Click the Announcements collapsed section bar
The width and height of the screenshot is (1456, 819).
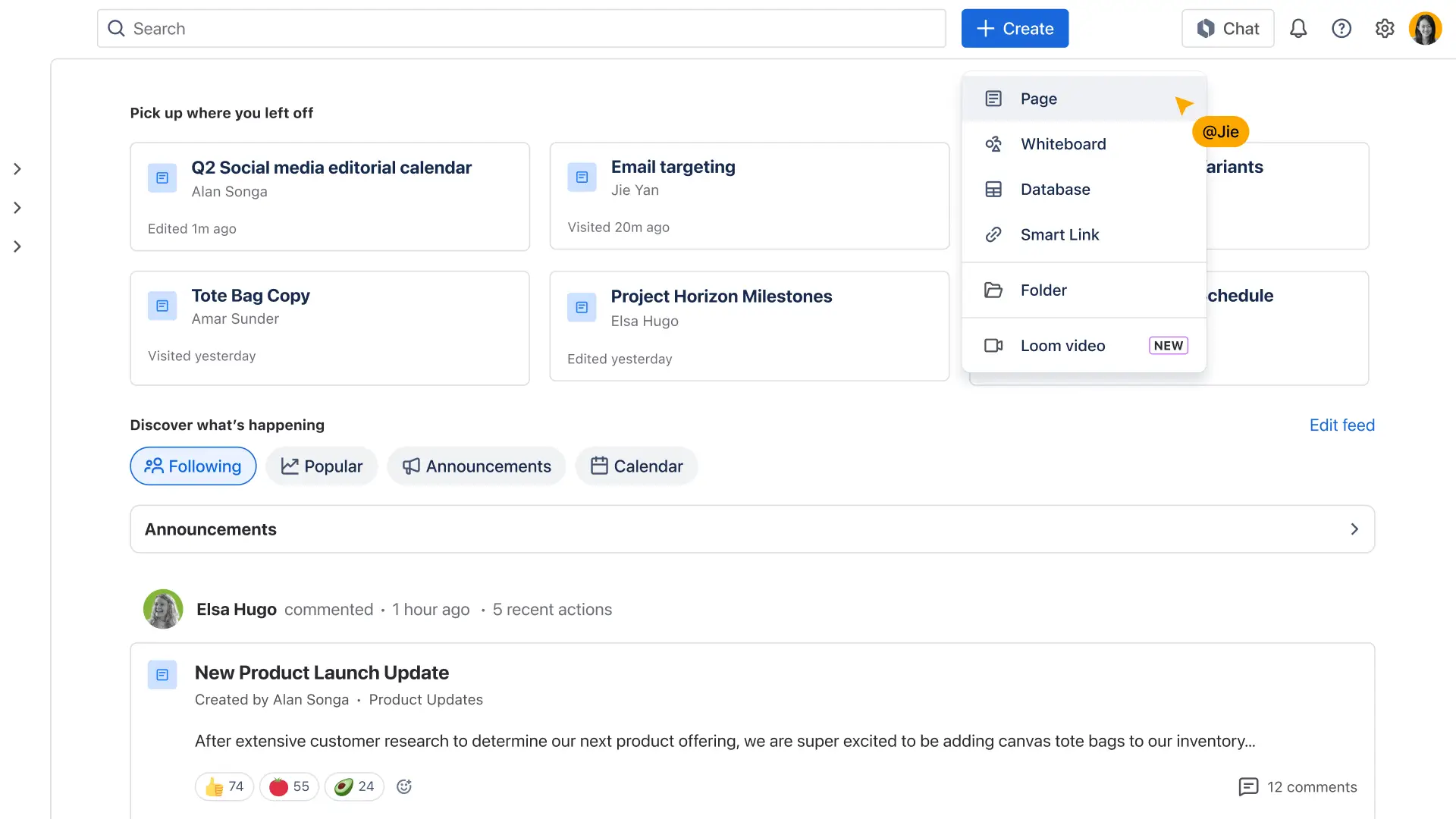tap(752, 529)
